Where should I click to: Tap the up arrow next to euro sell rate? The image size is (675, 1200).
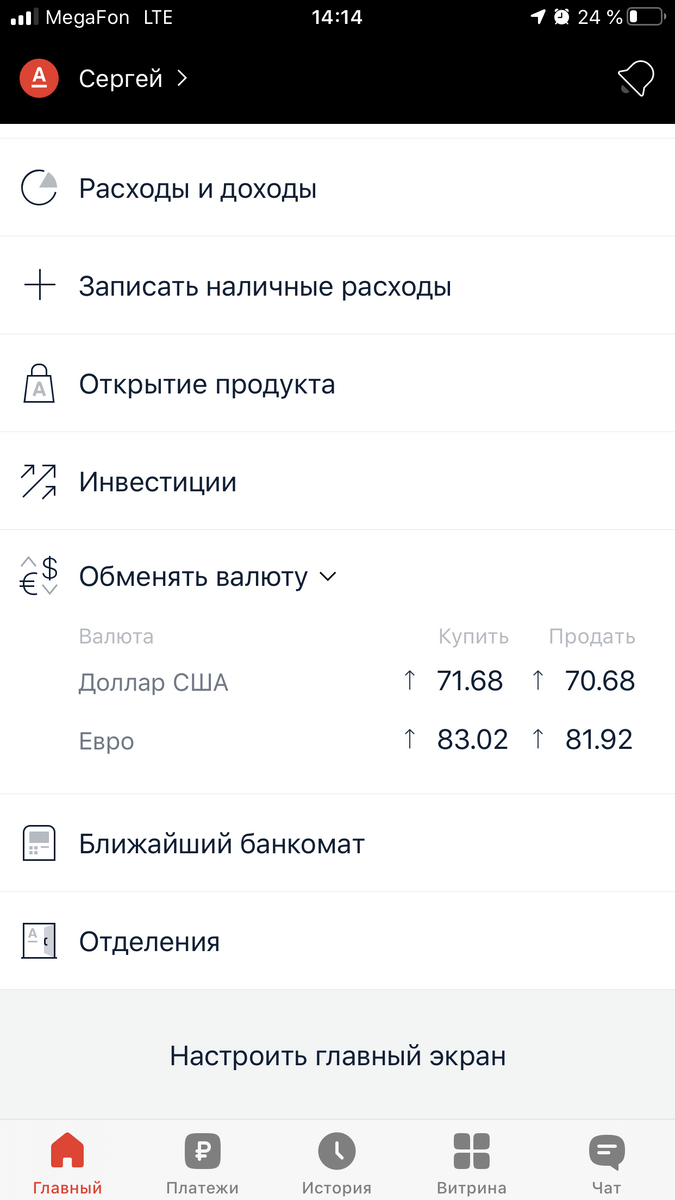click(x=538, y=739)
